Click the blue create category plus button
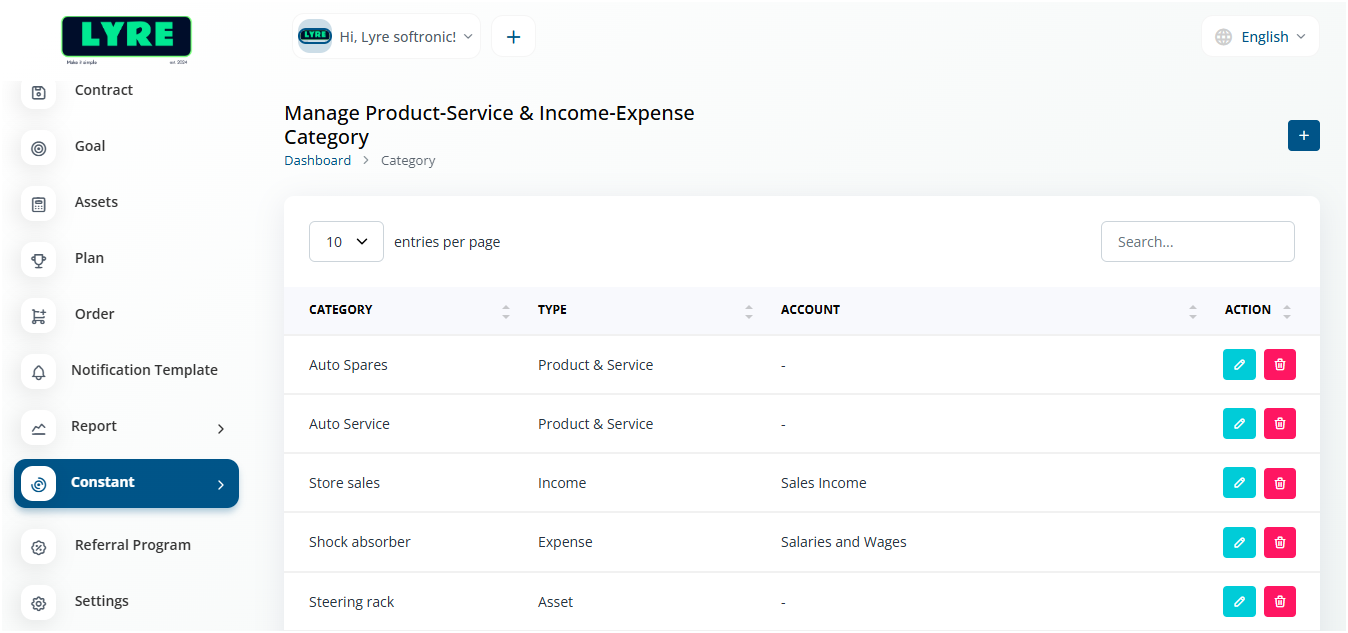The width and height of the screenshot is (1348, 633). click(1303, 135)
